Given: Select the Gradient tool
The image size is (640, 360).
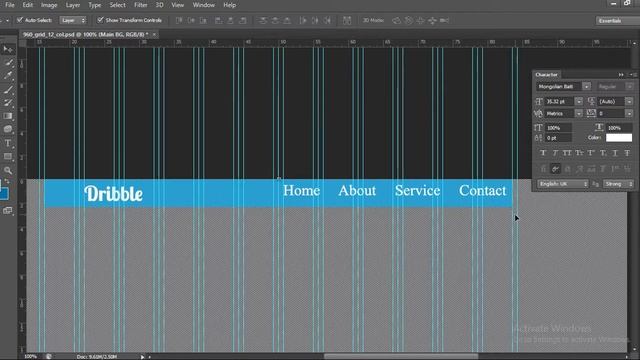Looking at the screenshot, I should click(x=8, y=116).
